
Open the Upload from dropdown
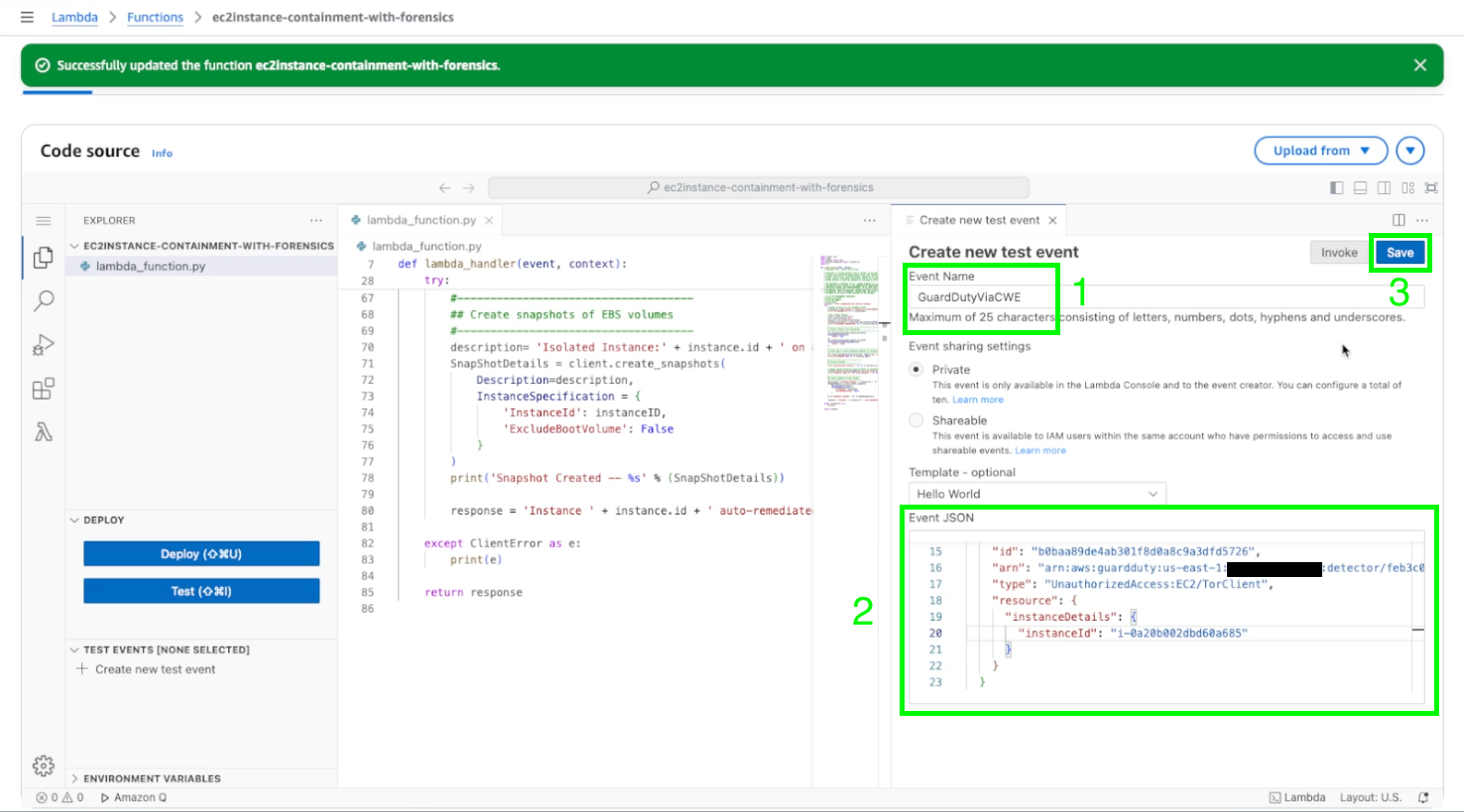1321,151
